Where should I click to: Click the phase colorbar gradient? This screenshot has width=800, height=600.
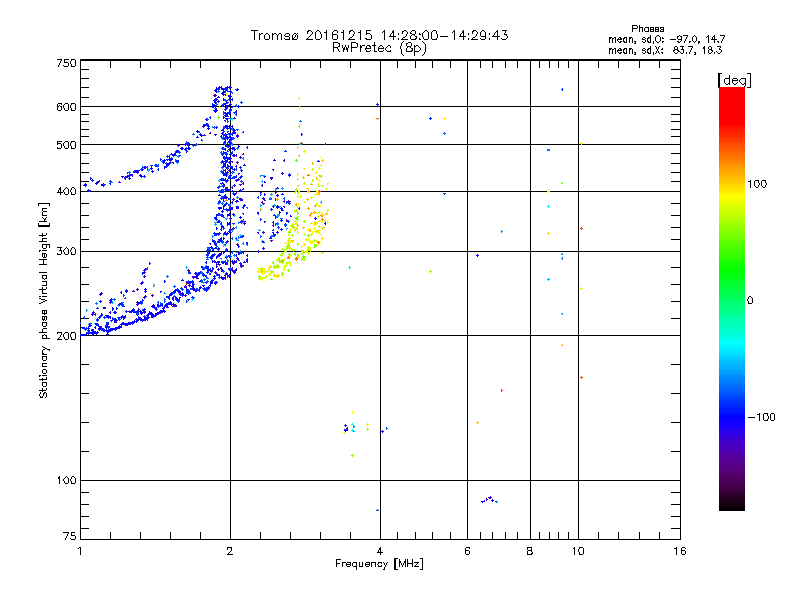click(x=732, y=299)
